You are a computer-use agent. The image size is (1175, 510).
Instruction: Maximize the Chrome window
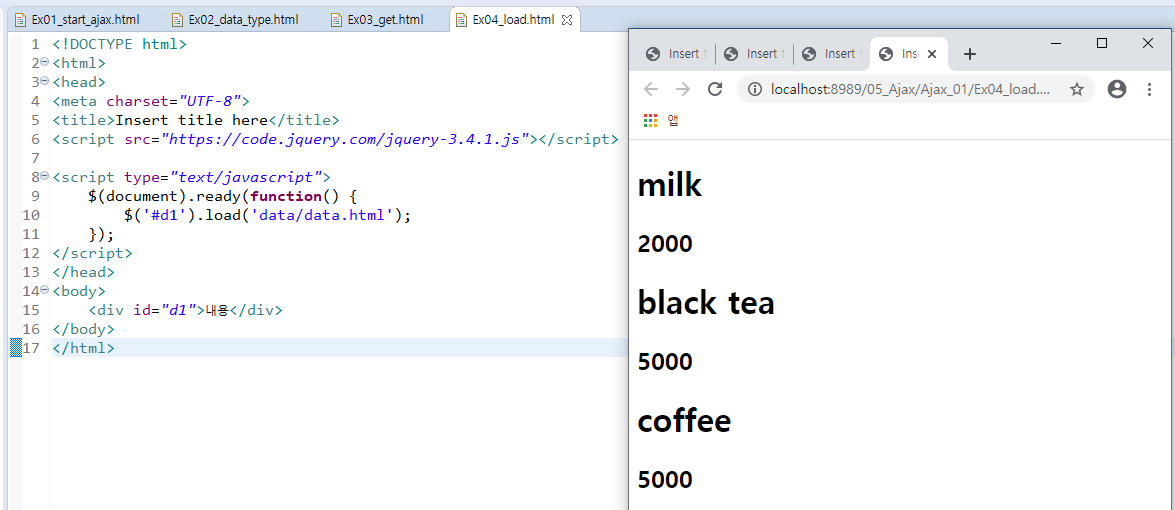1102,43
